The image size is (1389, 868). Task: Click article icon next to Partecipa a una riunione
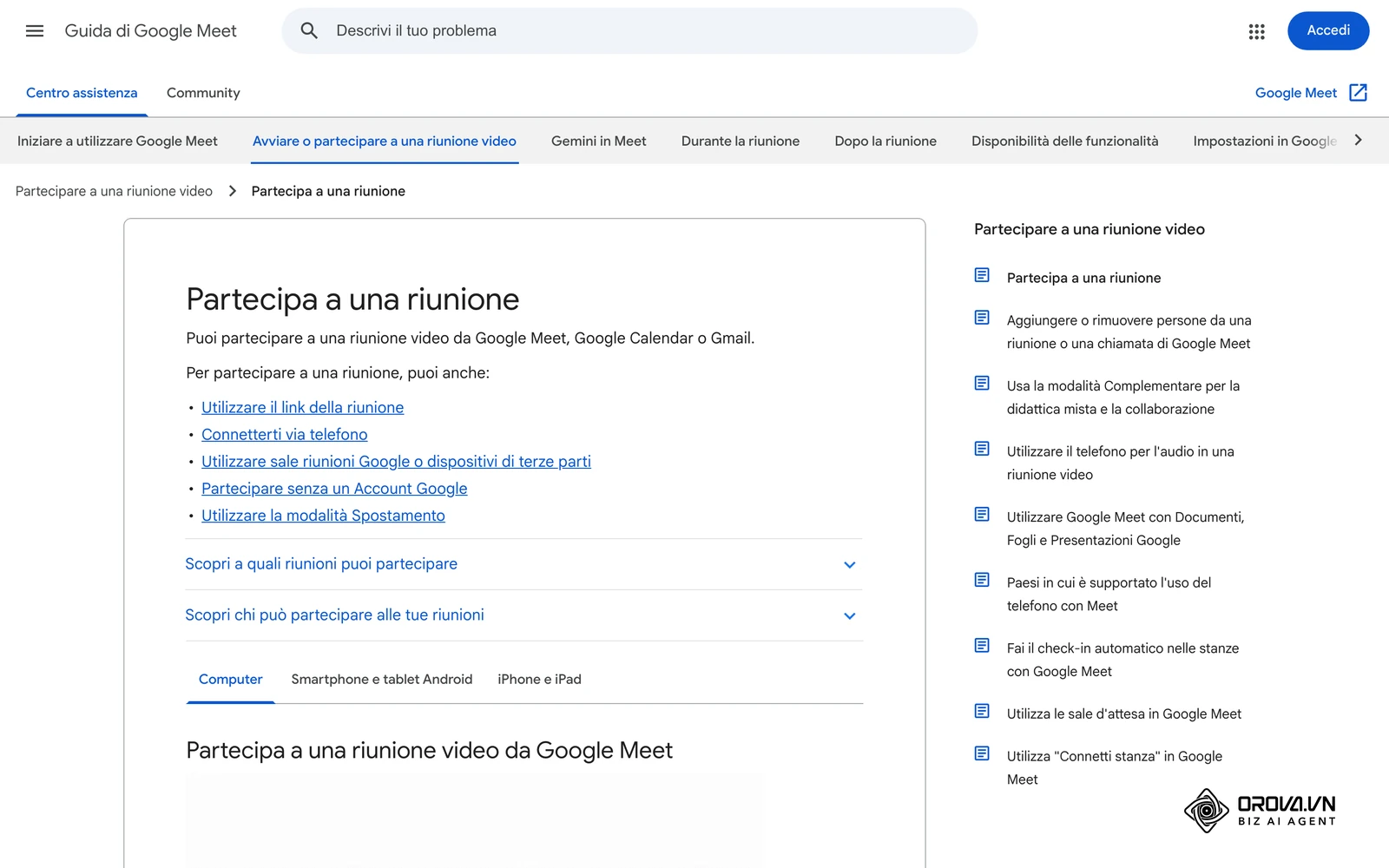(982, 275)
